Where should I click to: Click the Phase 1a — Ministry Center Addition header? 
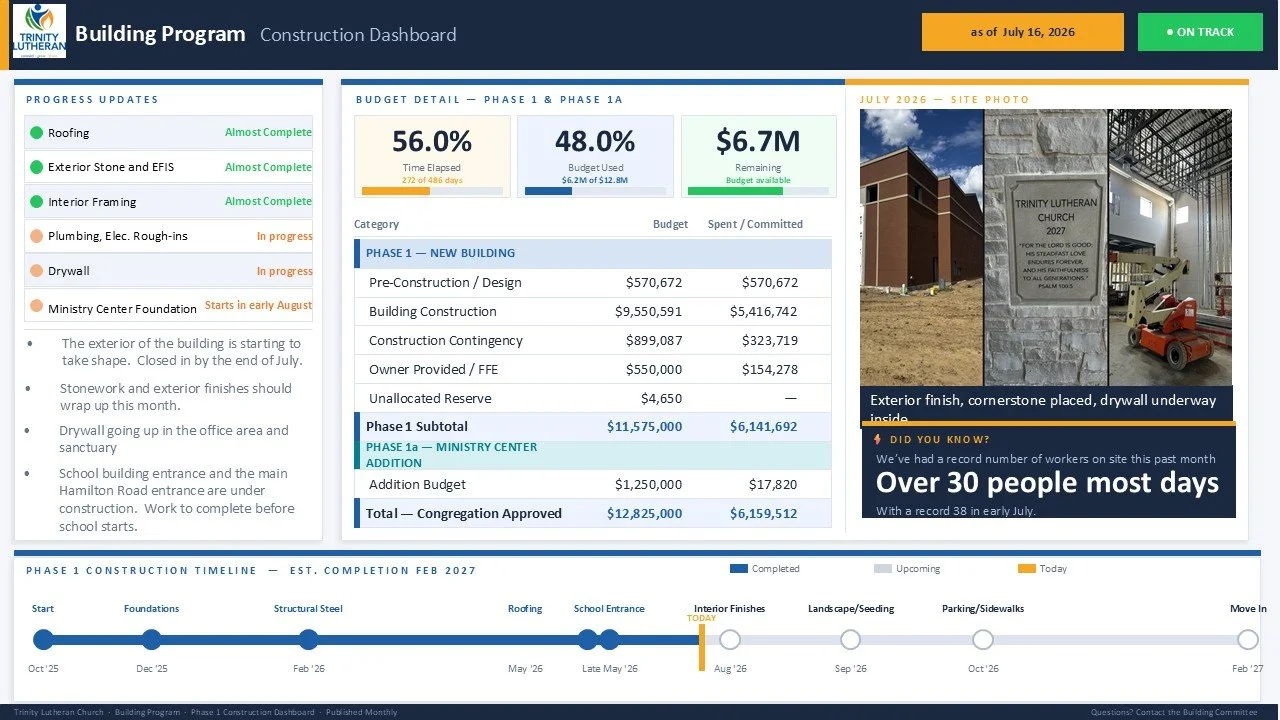pyautogui.click(x=593, y=455)
